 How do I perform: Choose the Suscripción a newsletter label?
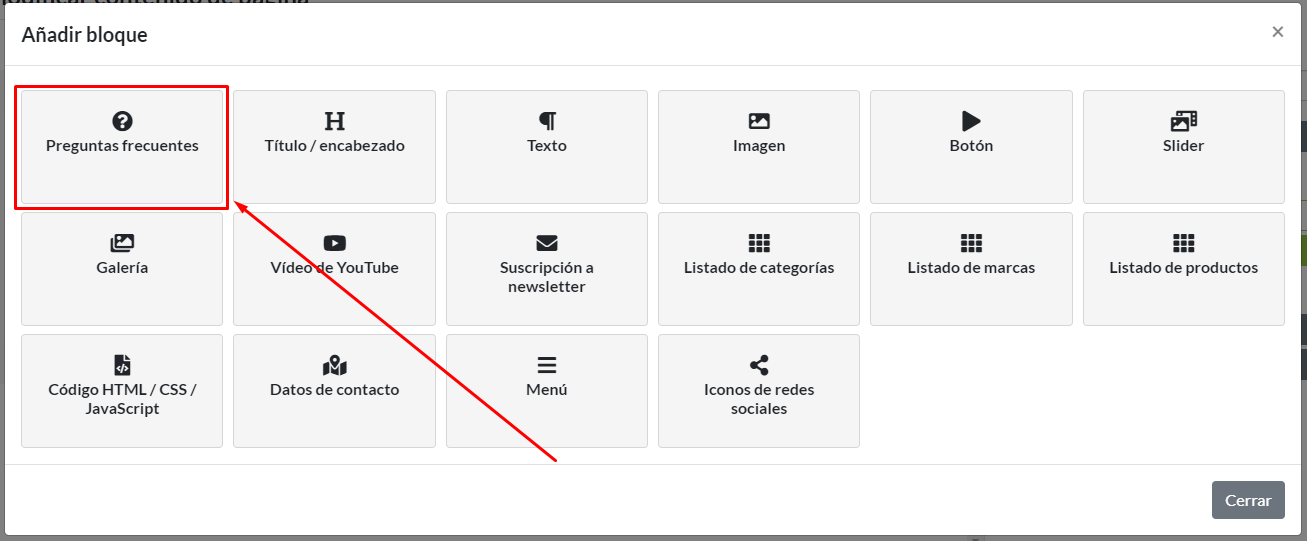point(547,277)
